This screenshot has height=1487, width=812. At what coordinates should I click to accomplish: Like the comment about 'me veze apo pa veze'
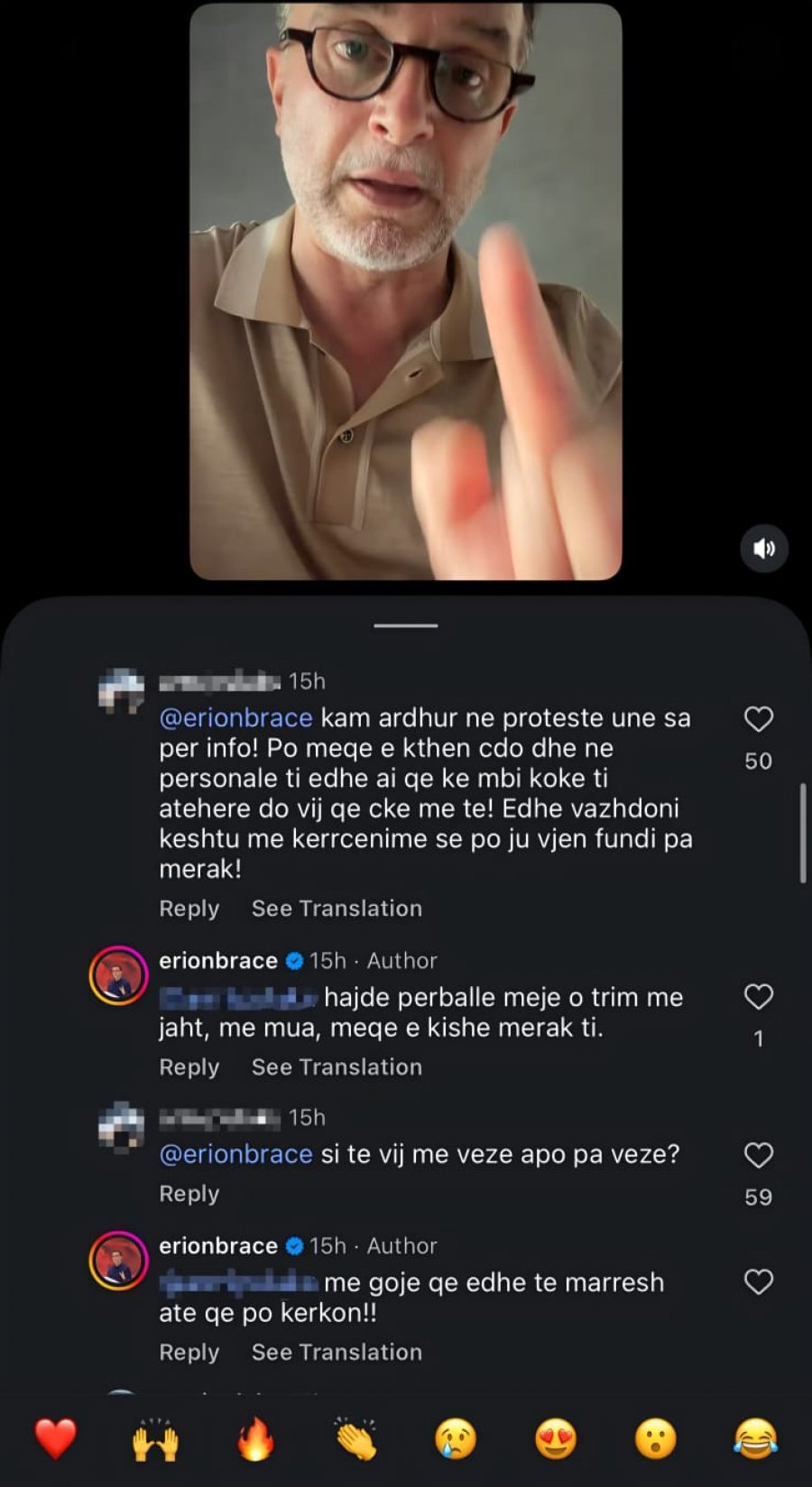pyautogui.click(x=758, y=1155)
